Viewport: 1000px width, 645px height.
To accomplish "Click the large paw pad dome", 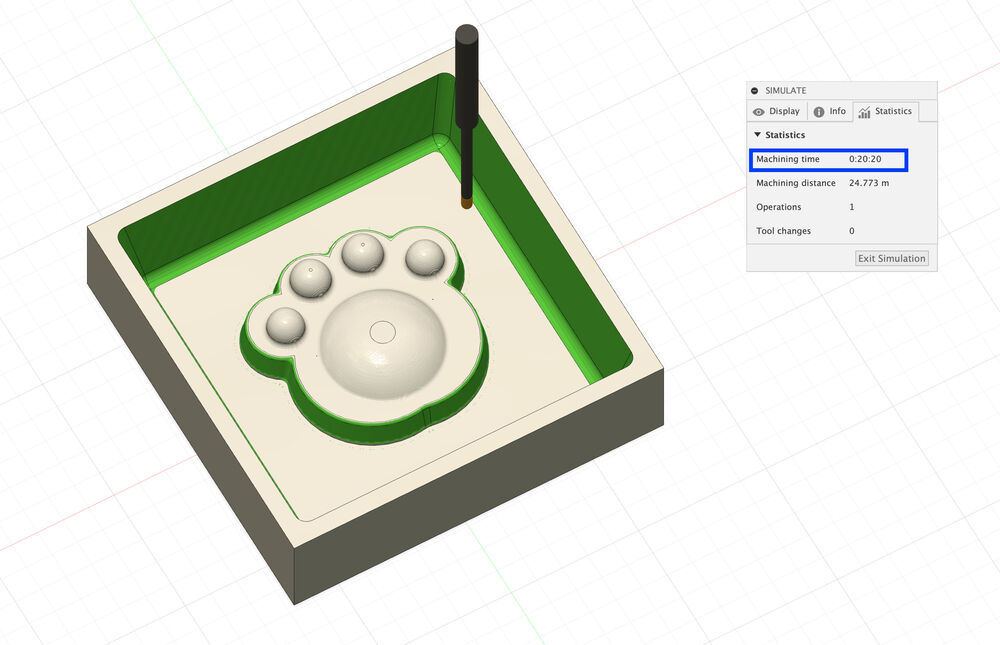I will [383, 345].
